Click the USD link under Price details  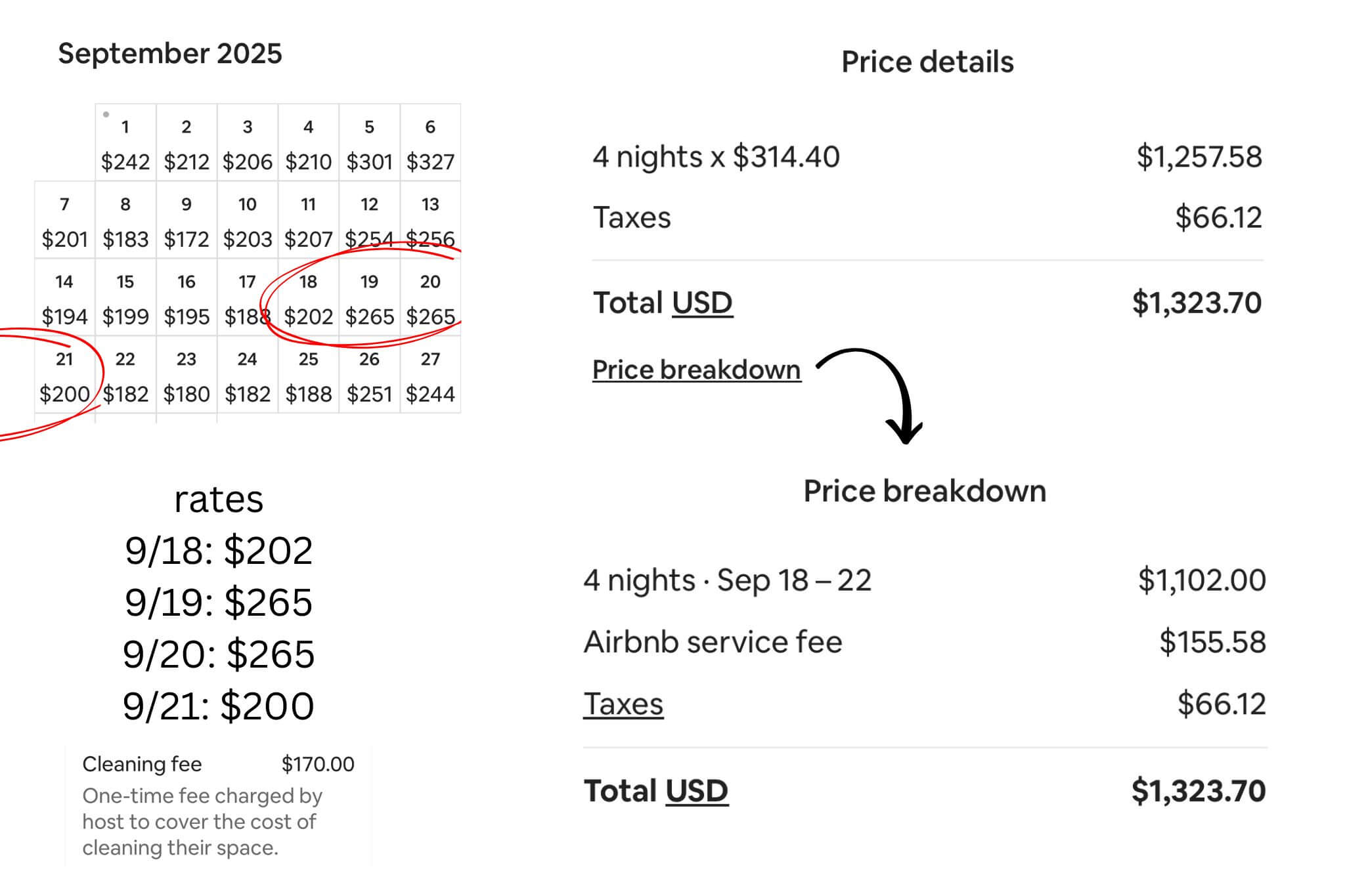(702, 303)
